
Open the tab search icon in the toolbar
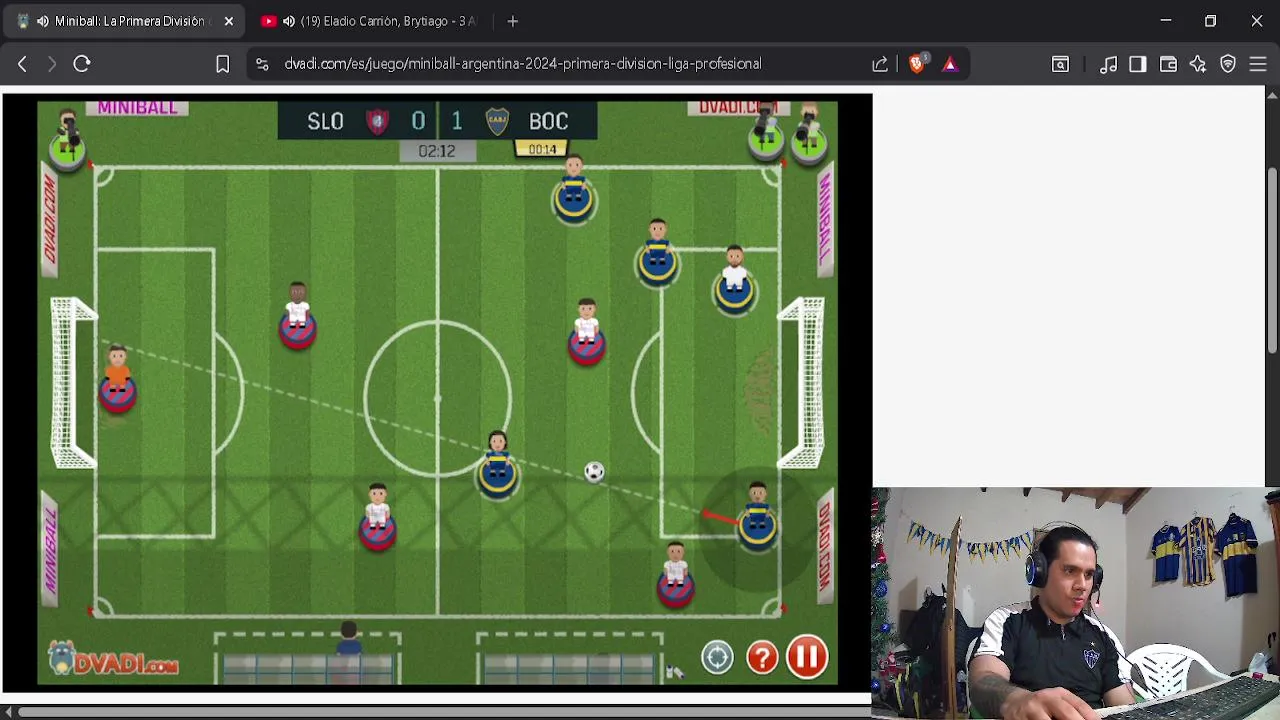coord(1060,64)
